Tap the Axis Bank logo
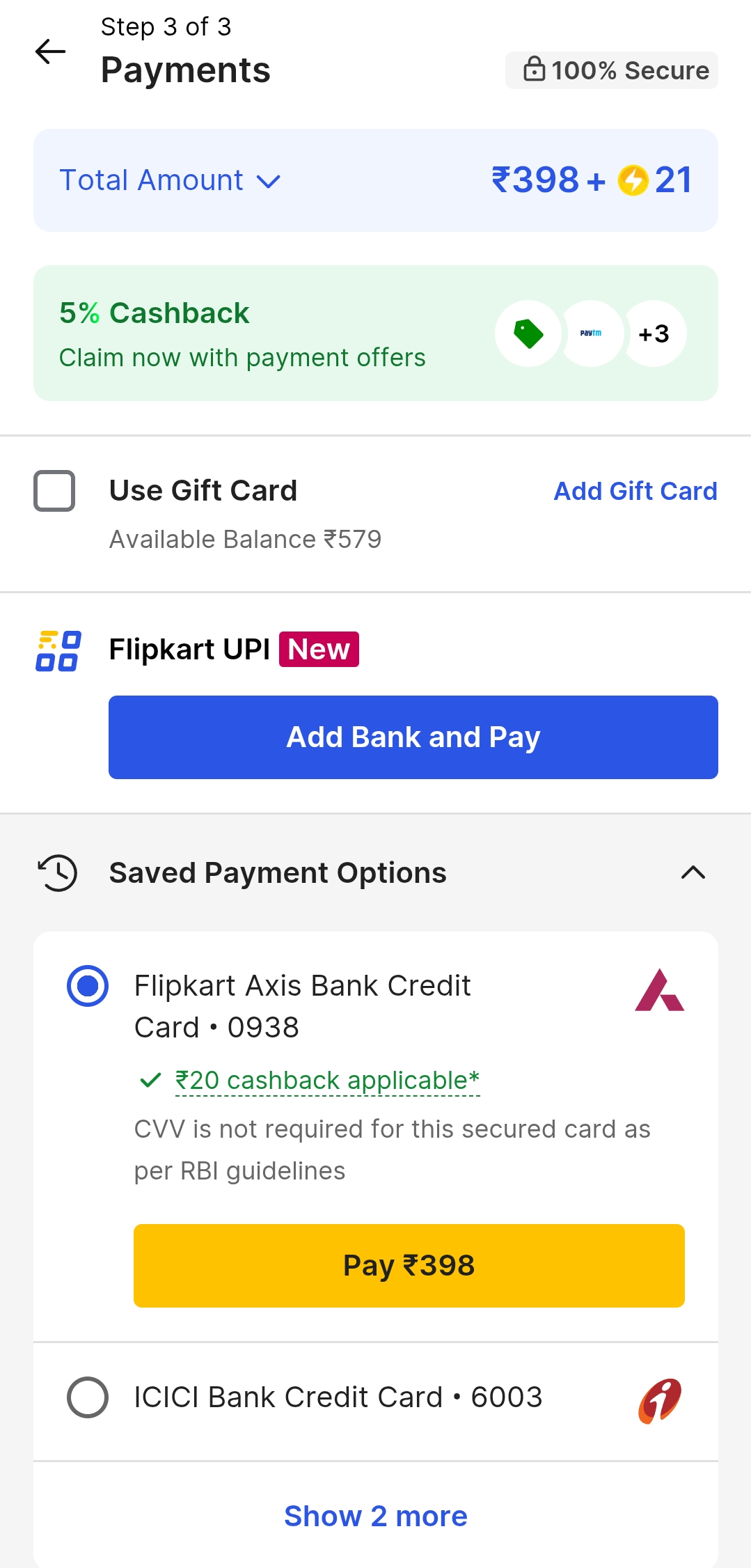 tap(659, 989)
